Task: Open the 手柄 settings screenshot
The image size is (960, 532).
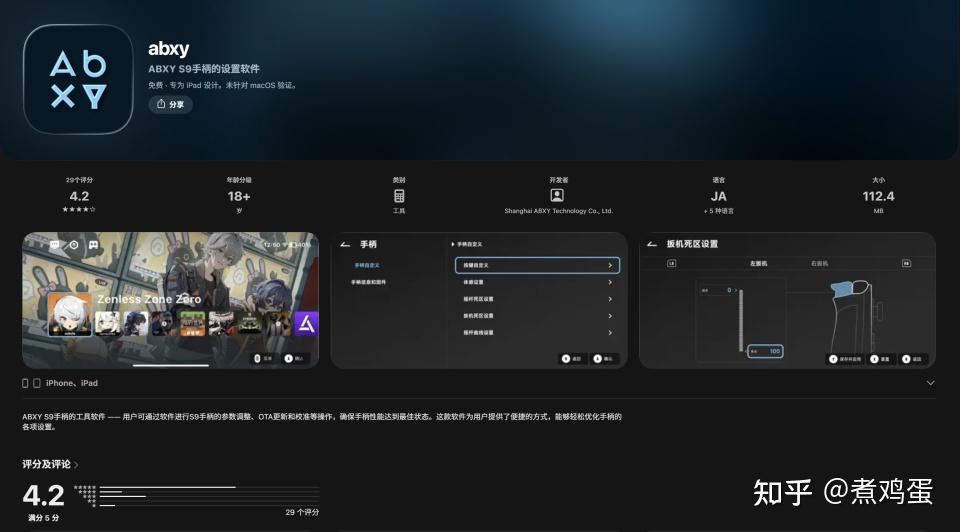Action: click(479, 300)
